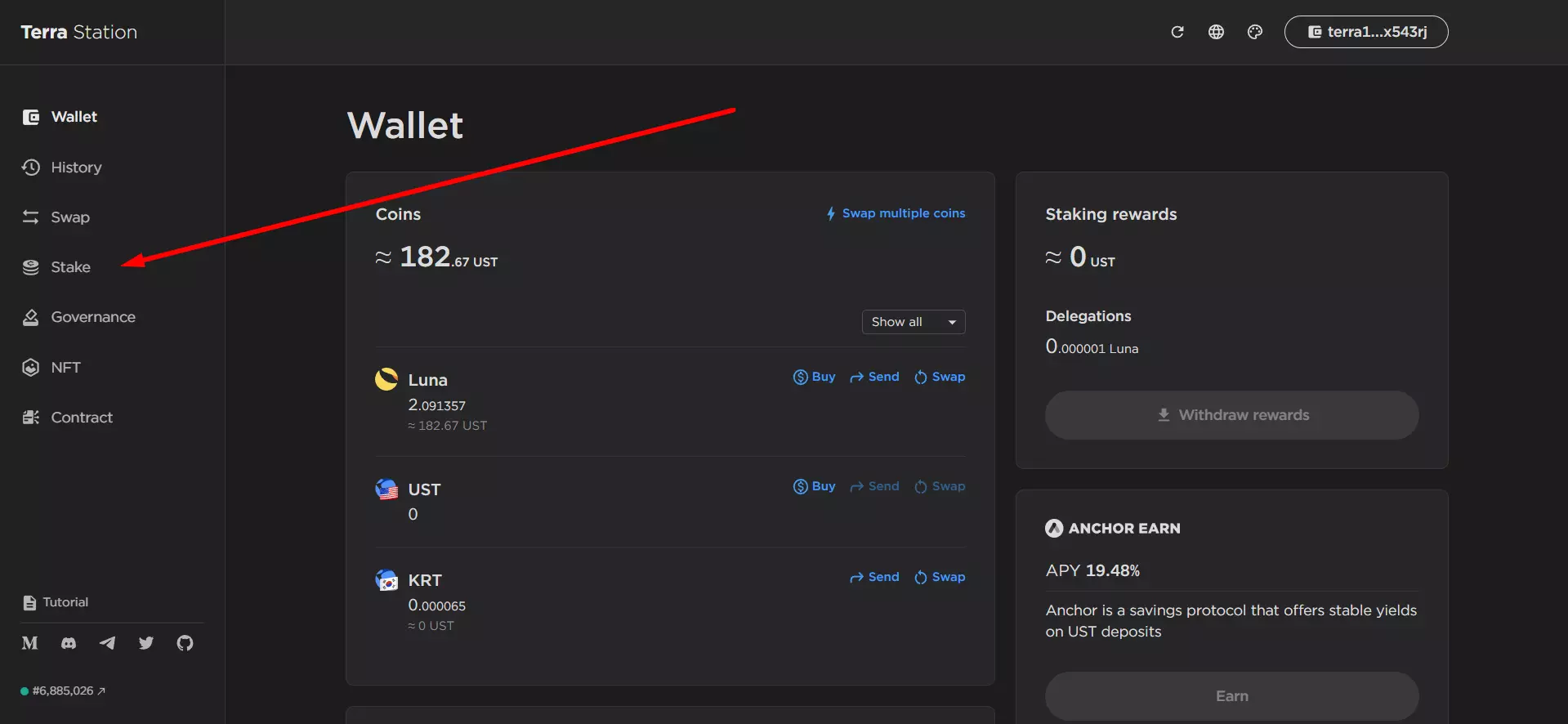
Task: Open the Stake section
Action: [56, 266]
